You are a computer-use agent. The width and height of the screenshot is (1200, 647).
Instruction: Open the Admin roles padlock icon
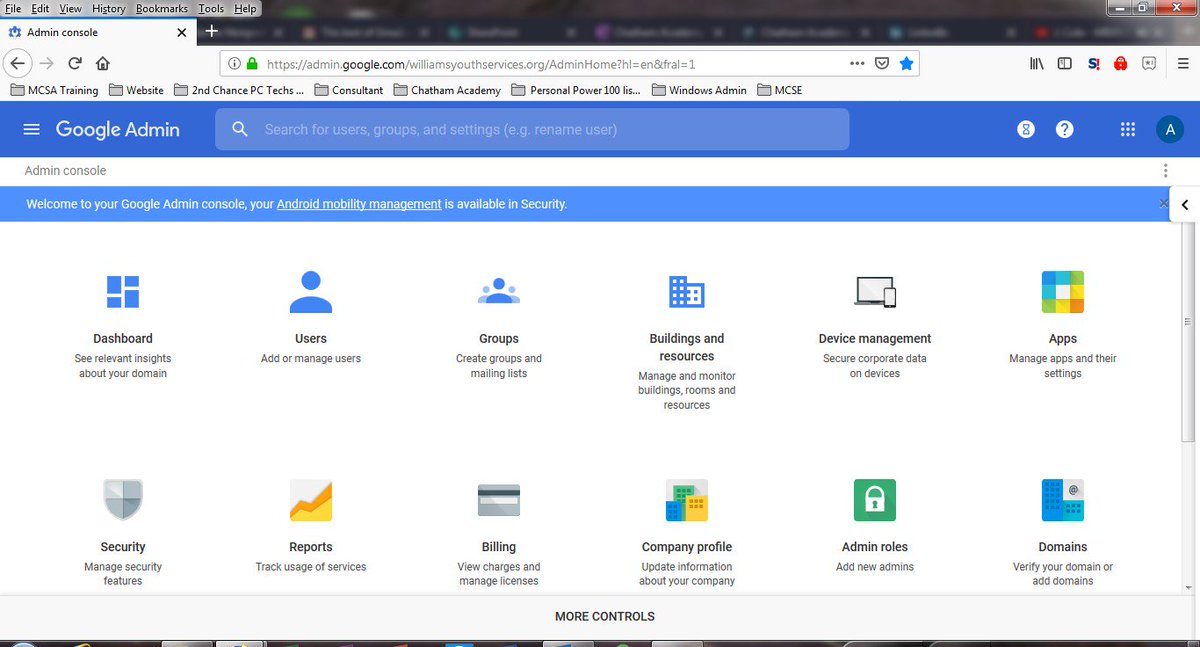(x=875, y=499)
